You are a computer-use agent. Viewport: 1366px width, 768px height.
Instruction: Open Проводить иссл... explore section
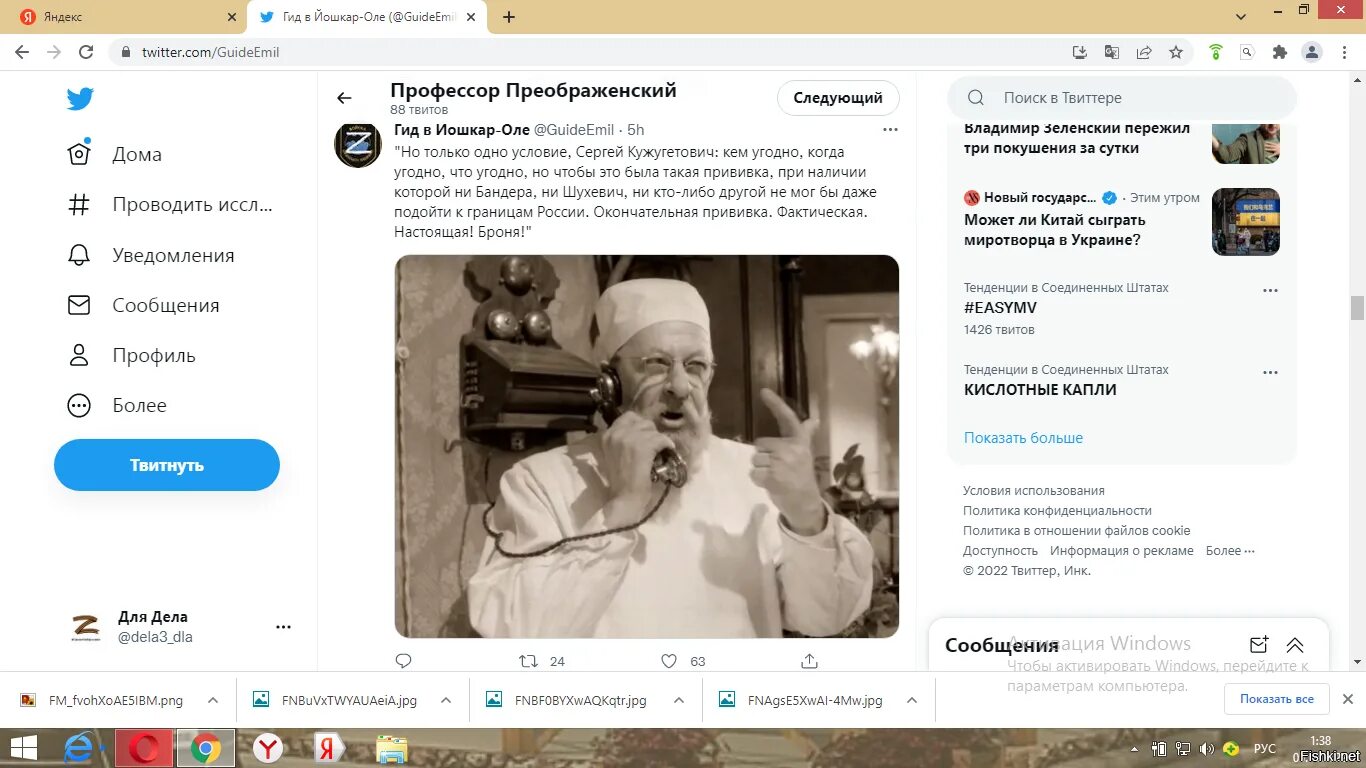point(169,205)
